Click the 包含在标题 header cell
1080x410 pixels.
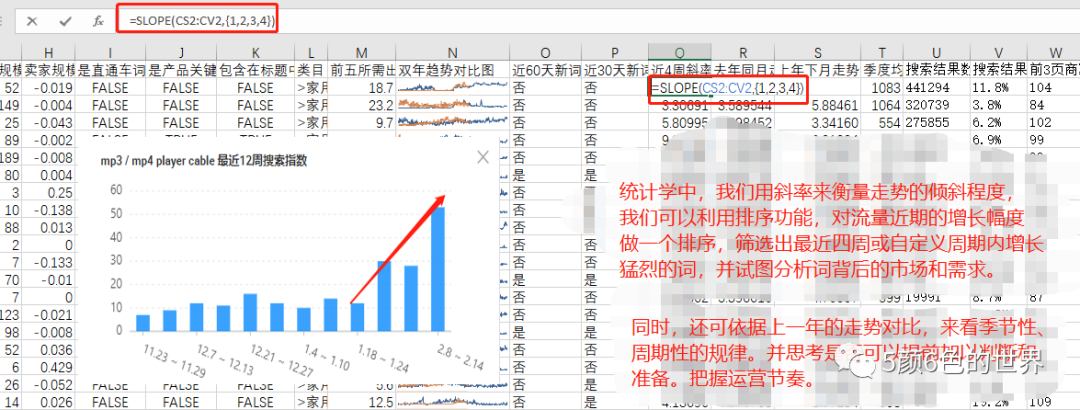pyautogui.click(x=255, y=70)
